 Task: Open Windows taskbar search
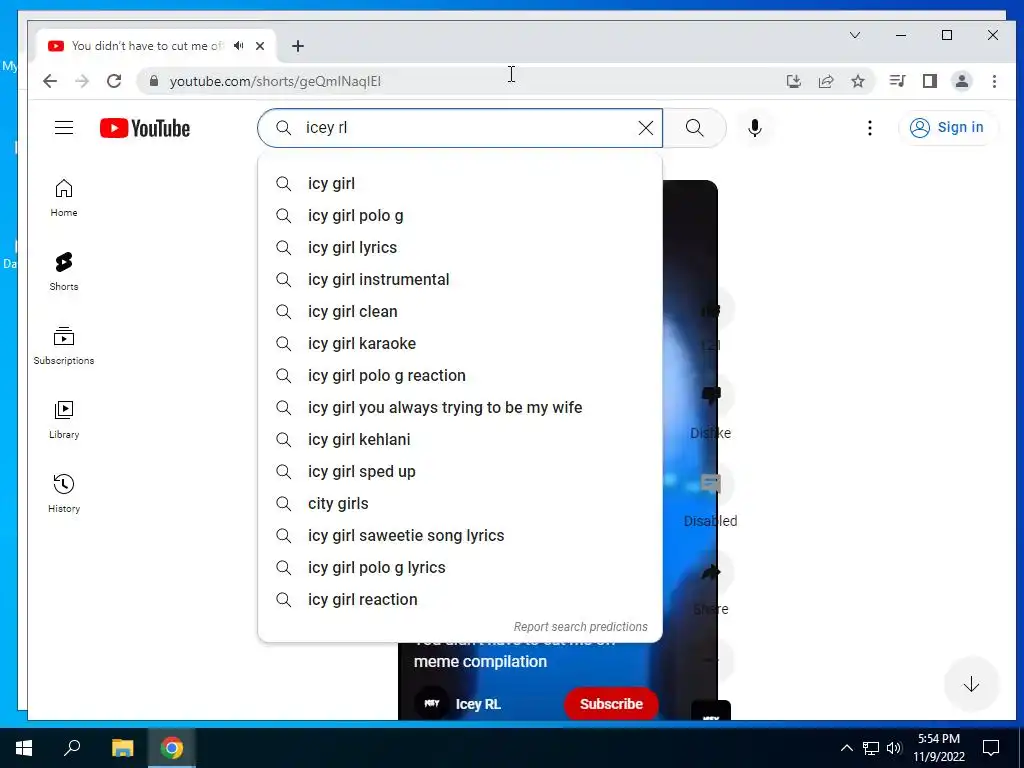[72, 748]
